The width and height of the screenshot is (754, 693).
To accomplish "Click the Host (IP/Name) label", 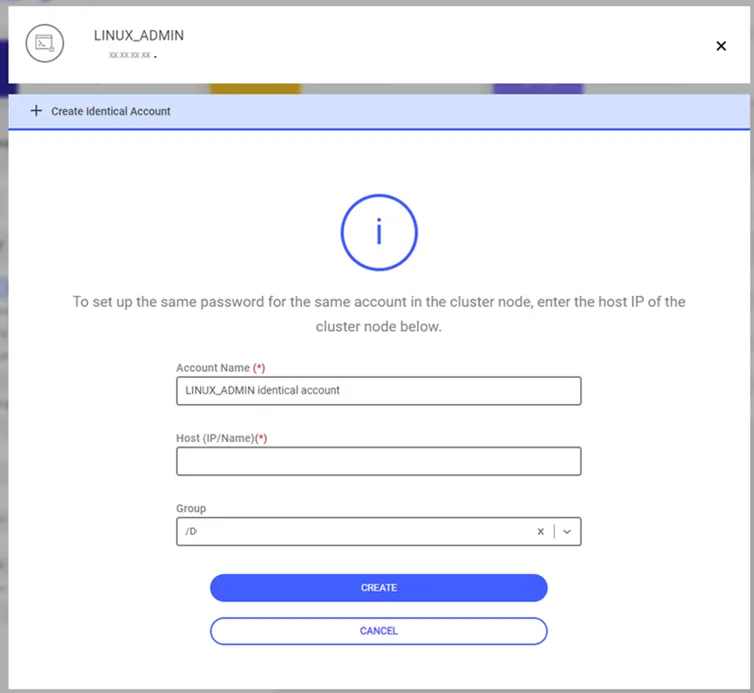I will click(221, 438).
